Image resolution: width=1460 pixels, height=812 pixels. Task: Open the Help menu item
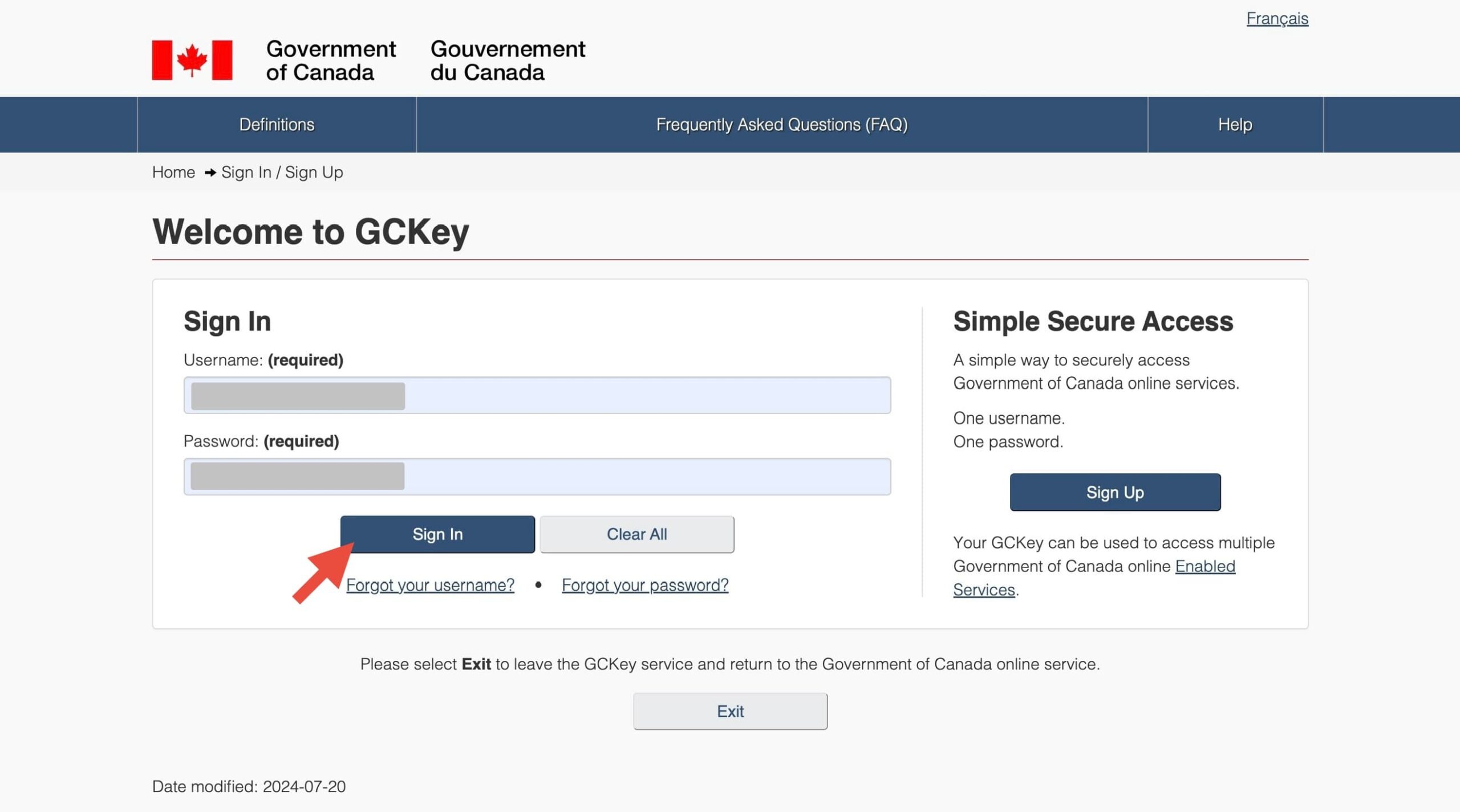[1235, 124]
